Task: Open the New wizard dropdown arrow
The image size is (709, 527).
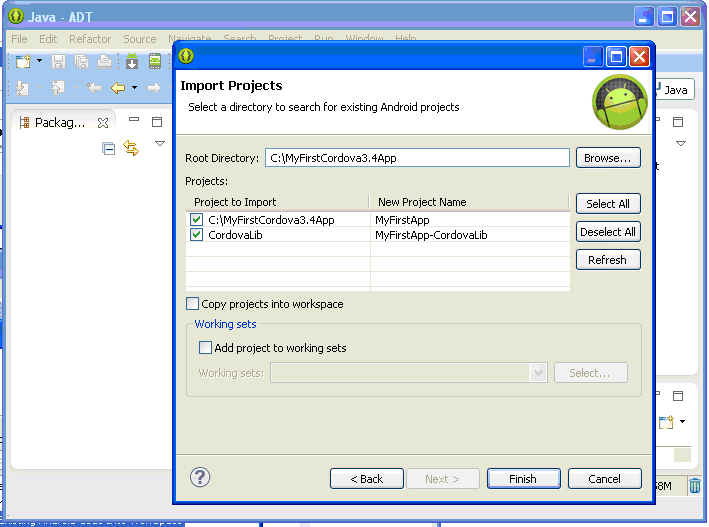Action: pos(39,61)
